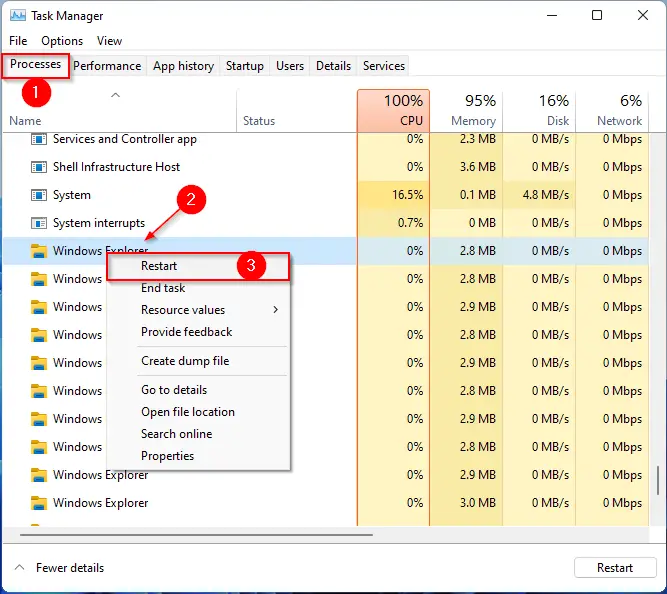The width and height of the screenshot is (667, 594).
Task: Switch to the Processes tab
Action: [36, 65]
